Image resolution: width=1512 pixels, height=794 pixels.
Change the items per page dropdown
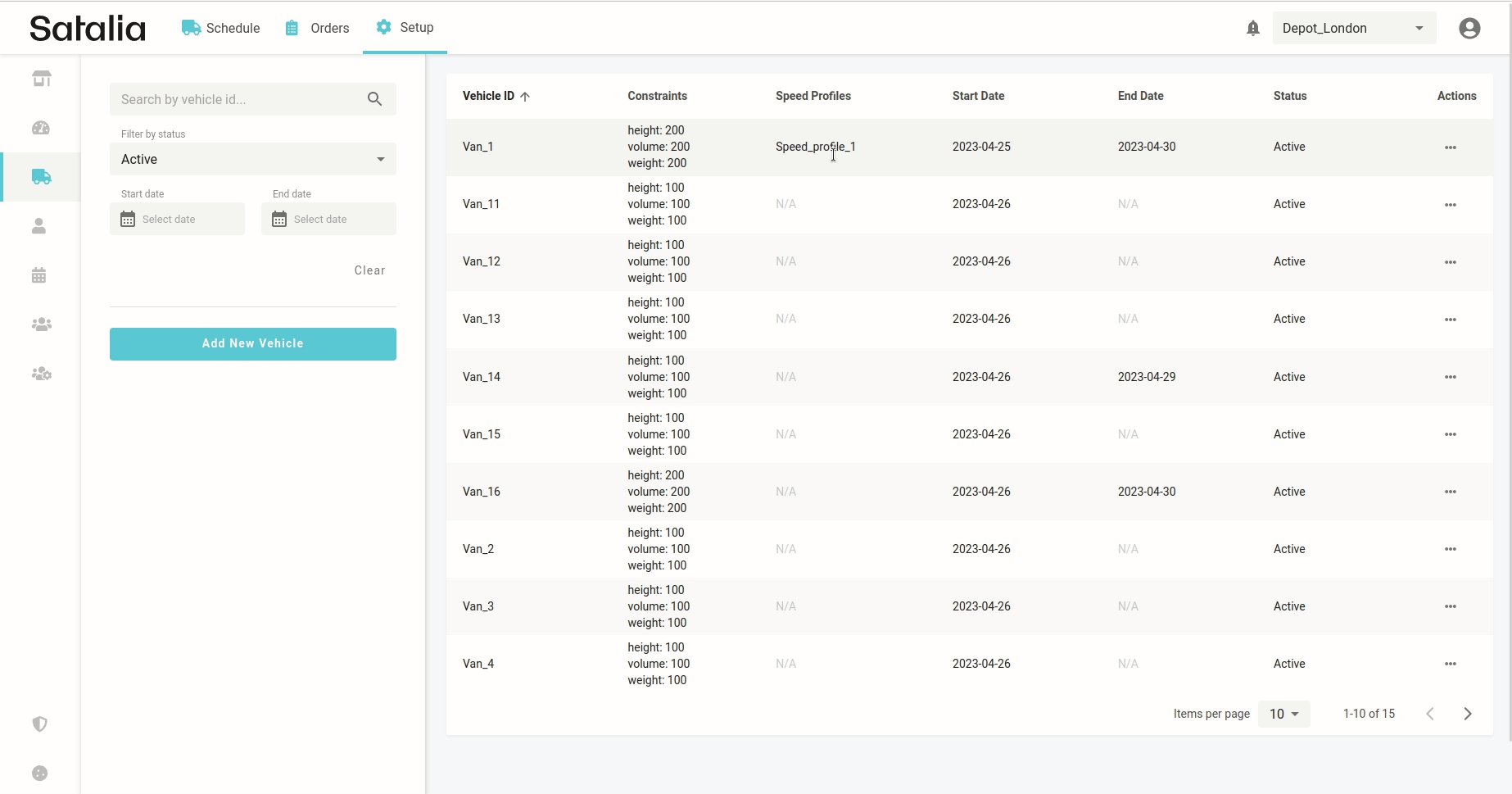1283,714
